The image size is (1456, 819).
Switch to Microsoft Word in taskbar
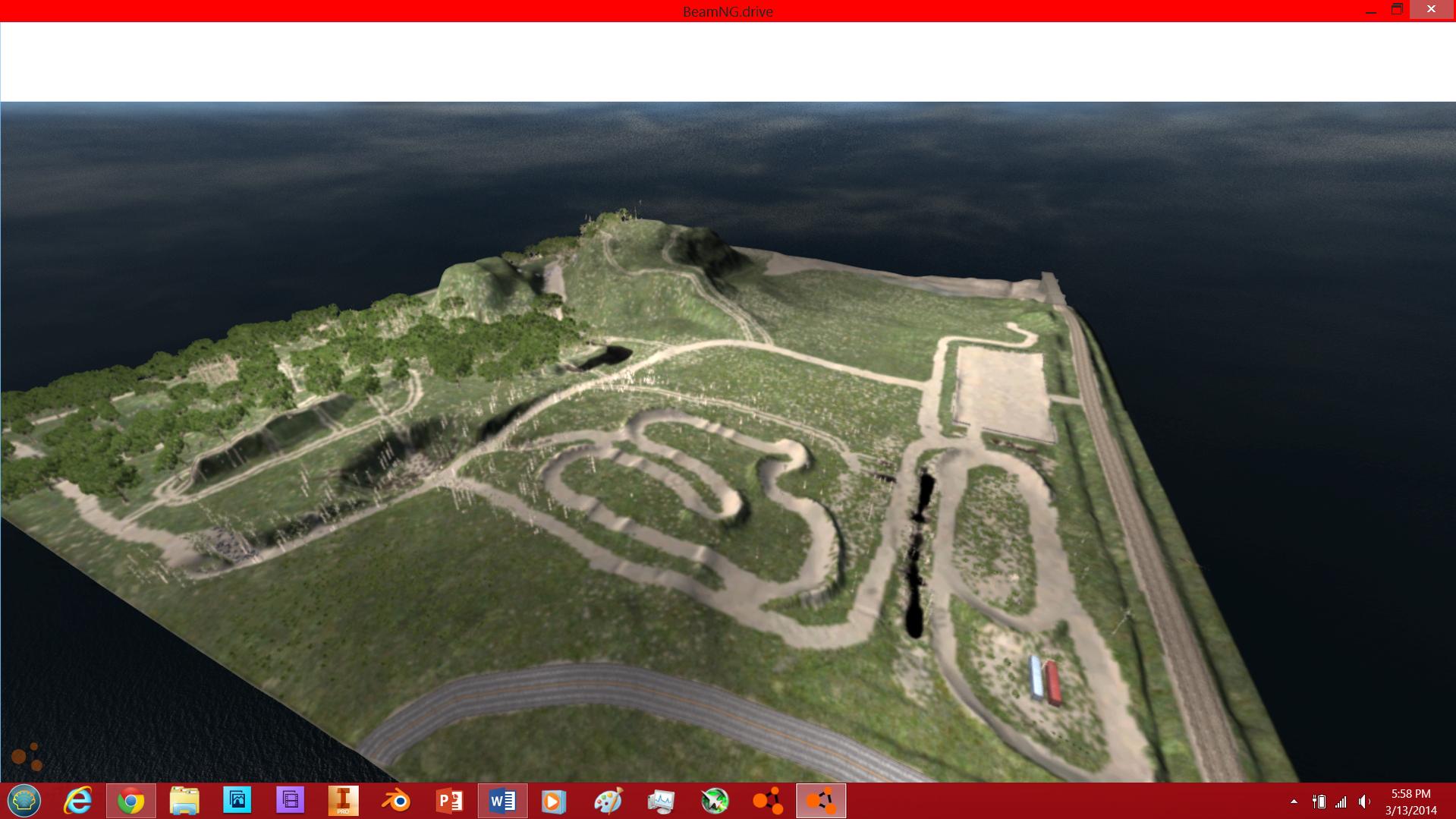coord(502,801)
